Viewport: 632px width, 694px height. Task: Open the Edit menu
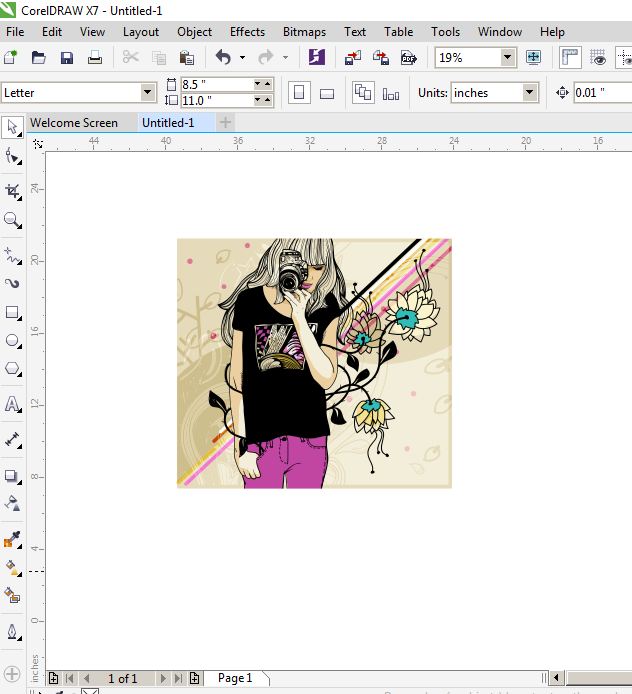pyautogui.click(x=52, y=32)
